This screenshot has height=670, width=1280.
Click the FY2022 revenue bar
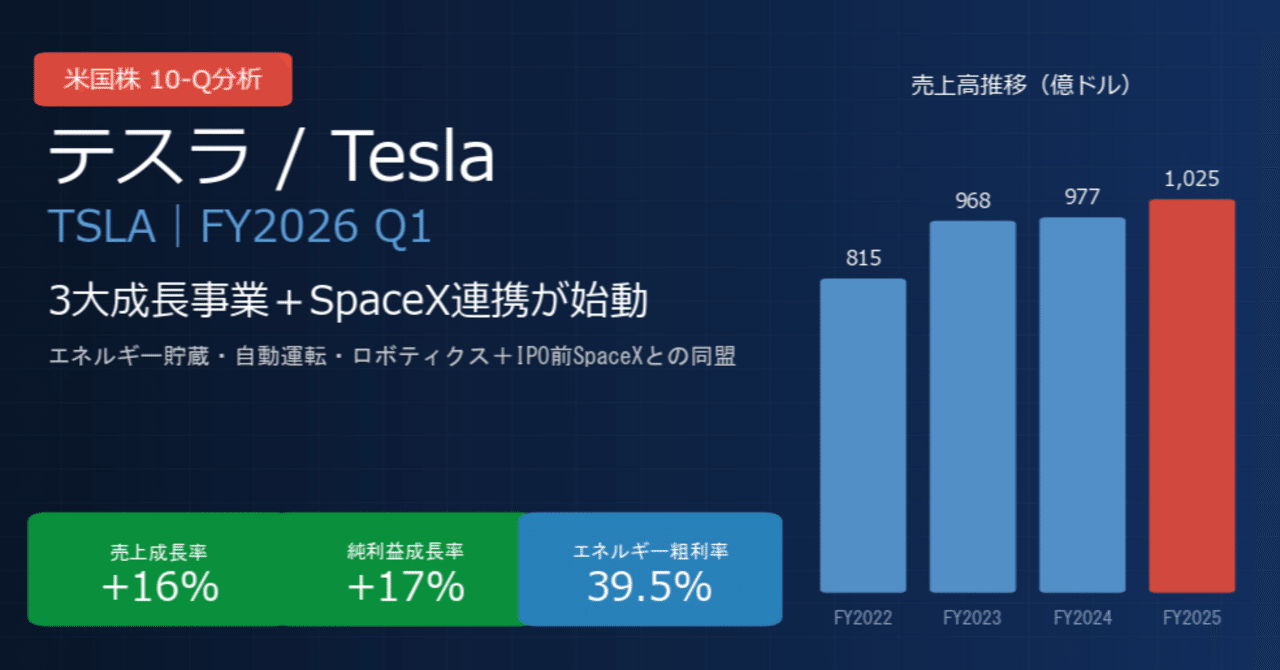click(863, 435)
